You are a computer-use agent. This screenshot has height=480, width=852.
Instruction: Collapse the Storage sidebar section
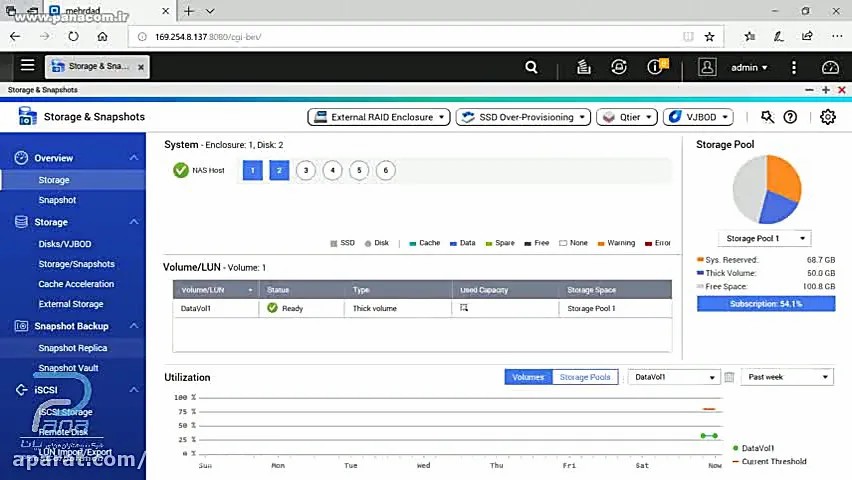pyautogui.click(x=133, y=222)
